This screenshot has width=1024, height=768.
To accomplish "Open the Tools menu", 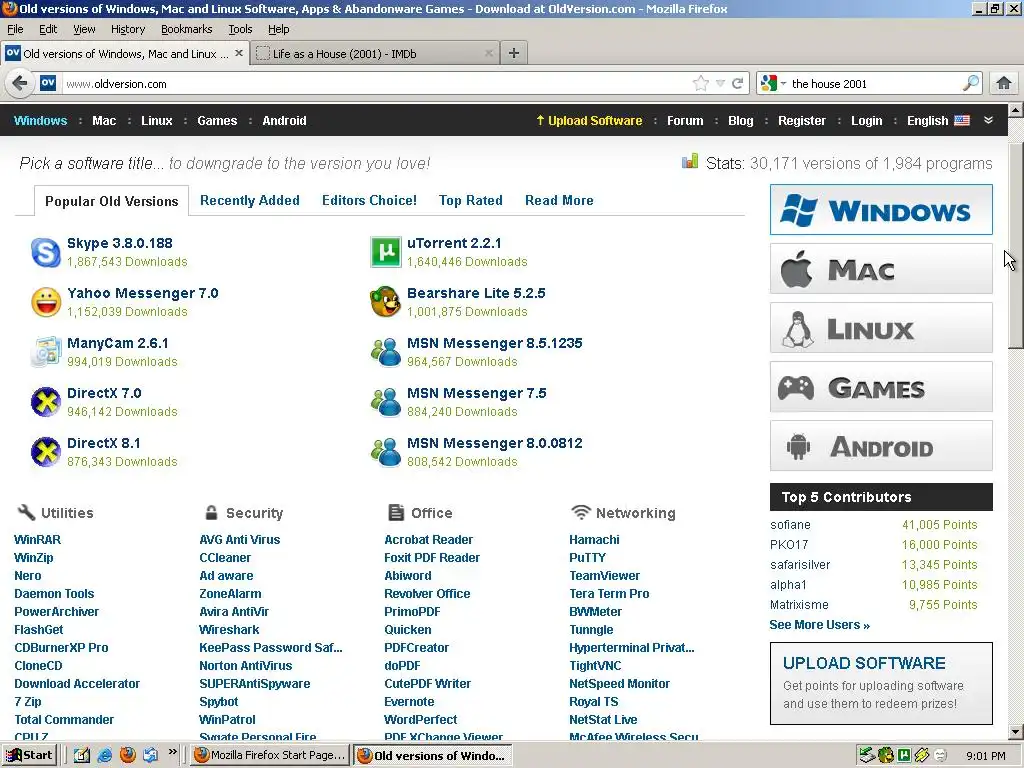I will pyautogui.click(x=240, y=29).
